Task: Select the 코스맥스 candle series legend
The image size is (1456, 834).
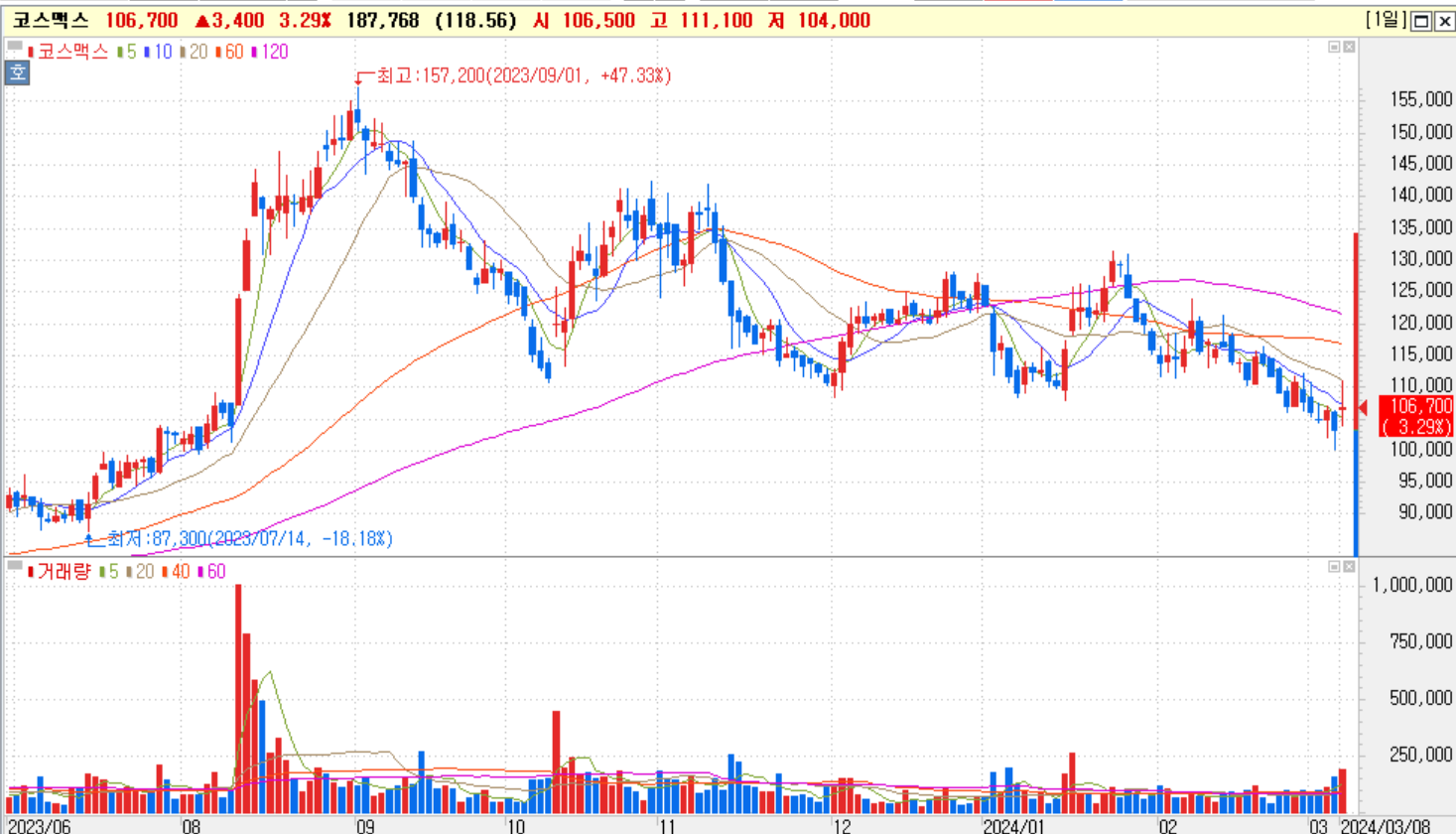Action: (67, 52)
